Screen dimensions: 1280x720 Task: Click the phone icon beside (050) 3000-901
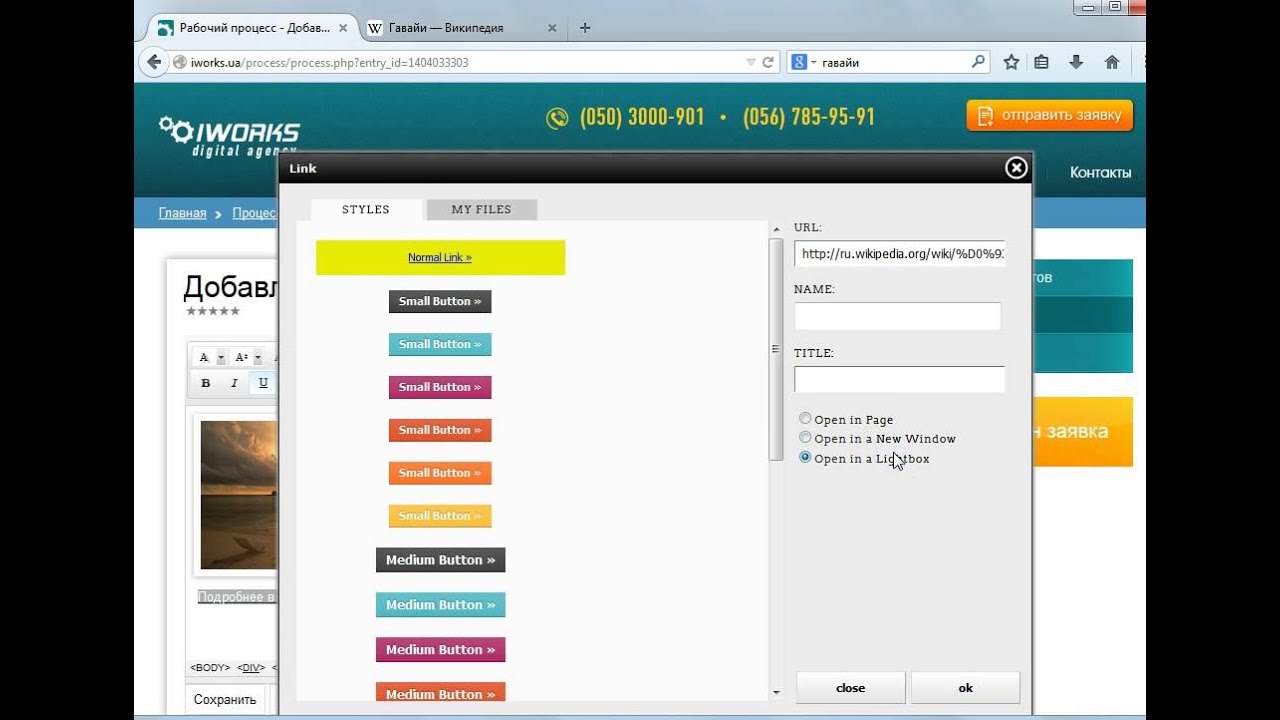click(x=557, y=118)
